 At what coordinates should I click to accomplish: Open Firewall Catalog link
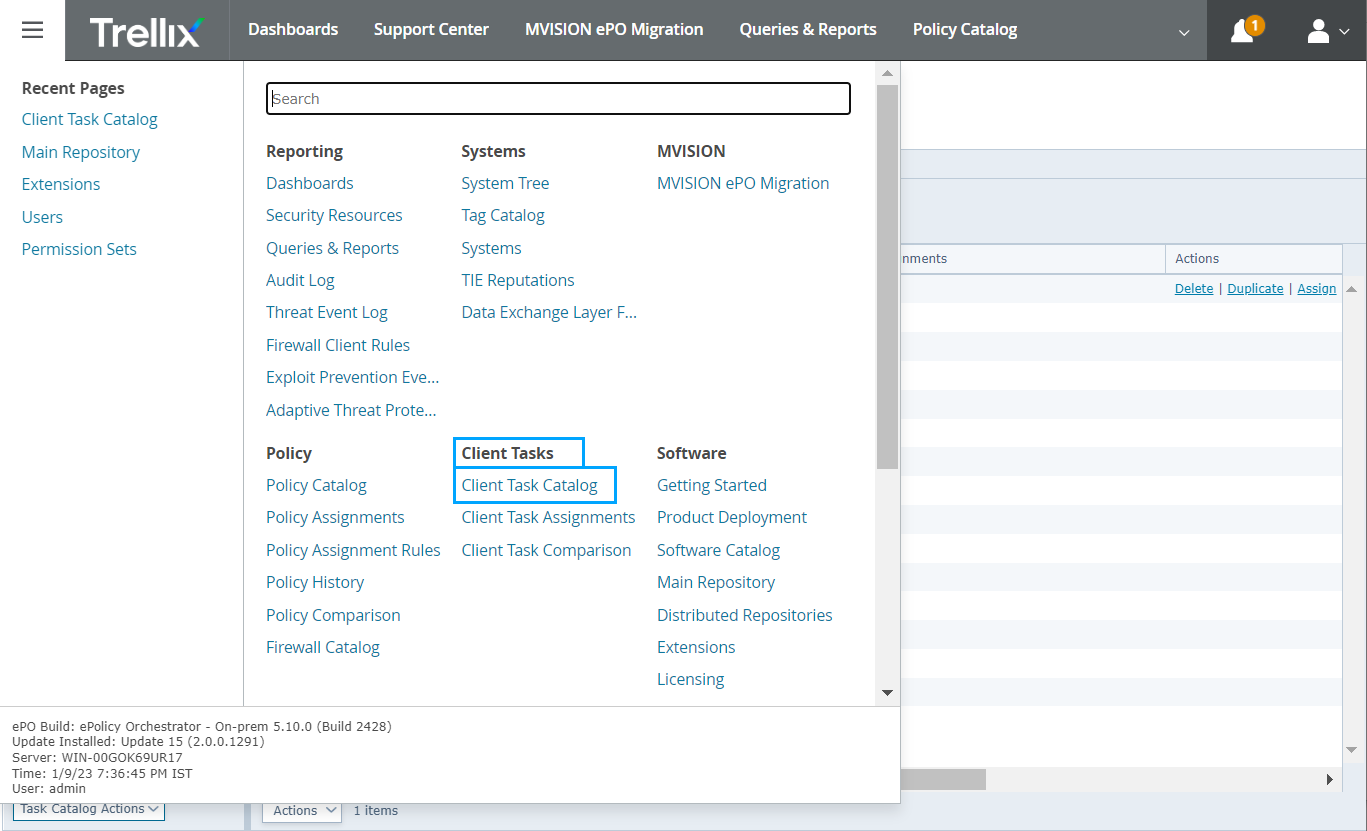click(323, 647)
